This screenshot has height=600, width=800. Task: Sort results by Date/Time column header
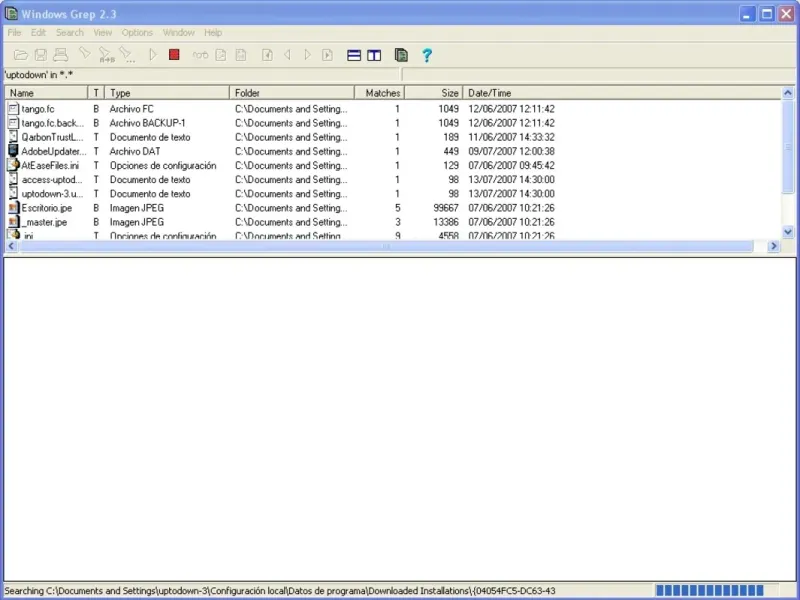622,93
